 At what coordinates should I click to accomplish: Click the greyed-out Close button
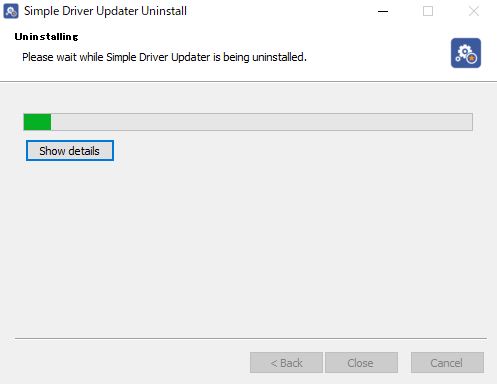(x=361, y=362)
